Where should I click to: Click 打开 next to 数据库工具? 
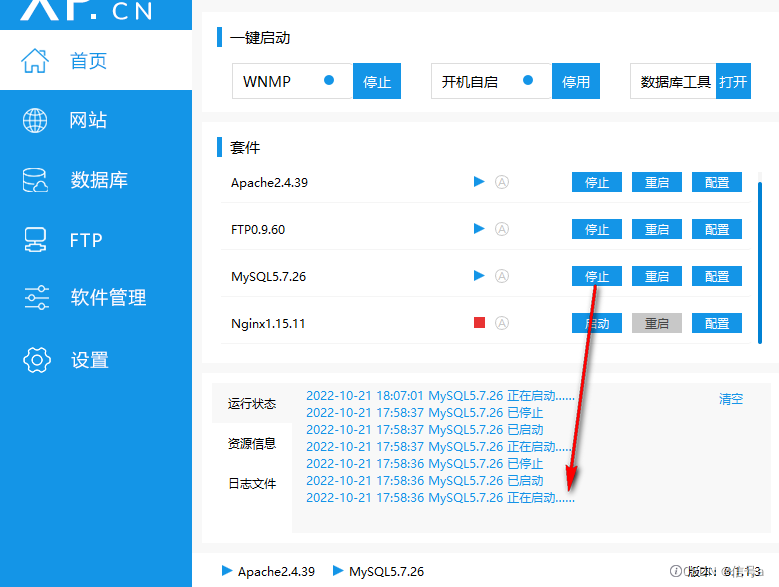click(x=733, y=81)
